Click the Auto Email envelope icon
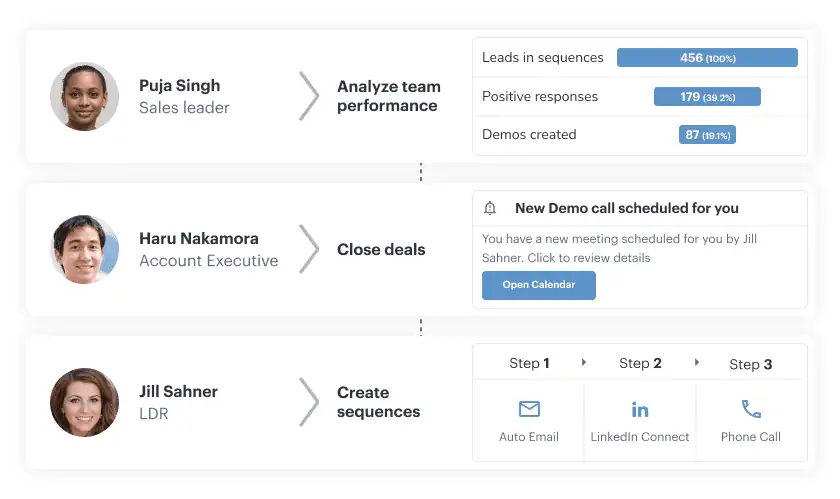Viewport: 840px width, 499px height. [x=529, y=409]
